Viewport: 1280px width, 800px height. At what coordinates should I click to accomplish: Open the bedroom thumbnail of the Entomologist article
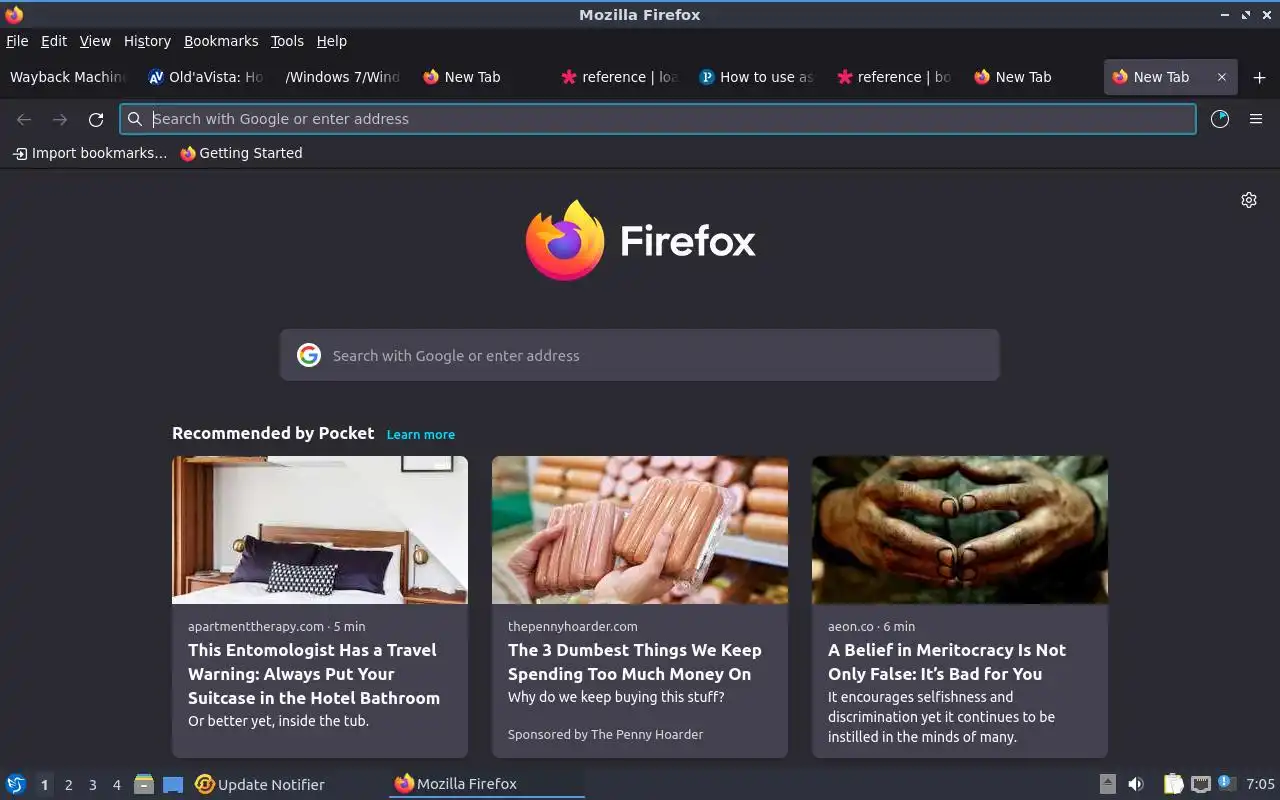(320, 530)
